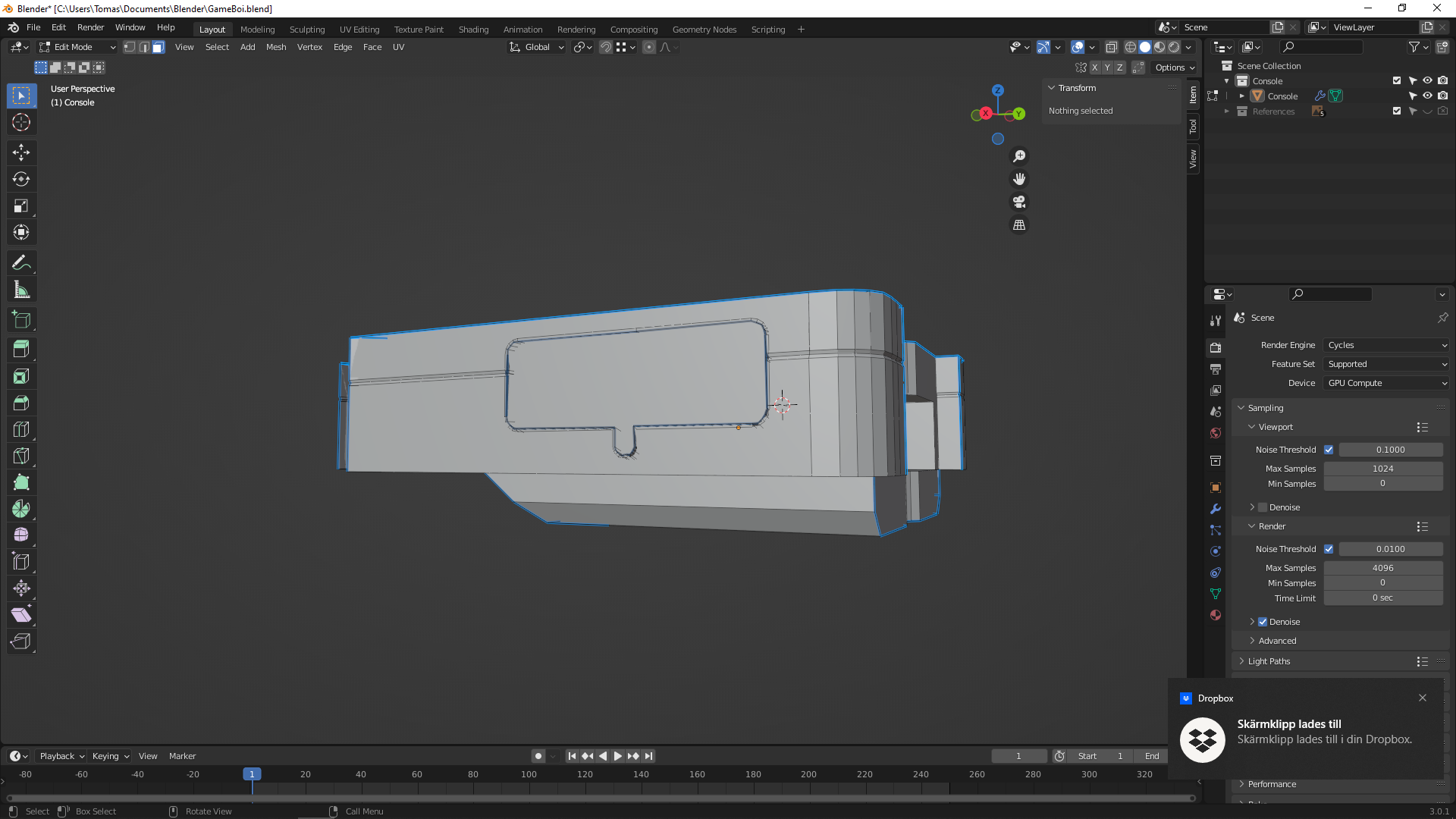The image size is (1456, 819).
Task: Open the Mesh menu
Action: coord(276,47)
